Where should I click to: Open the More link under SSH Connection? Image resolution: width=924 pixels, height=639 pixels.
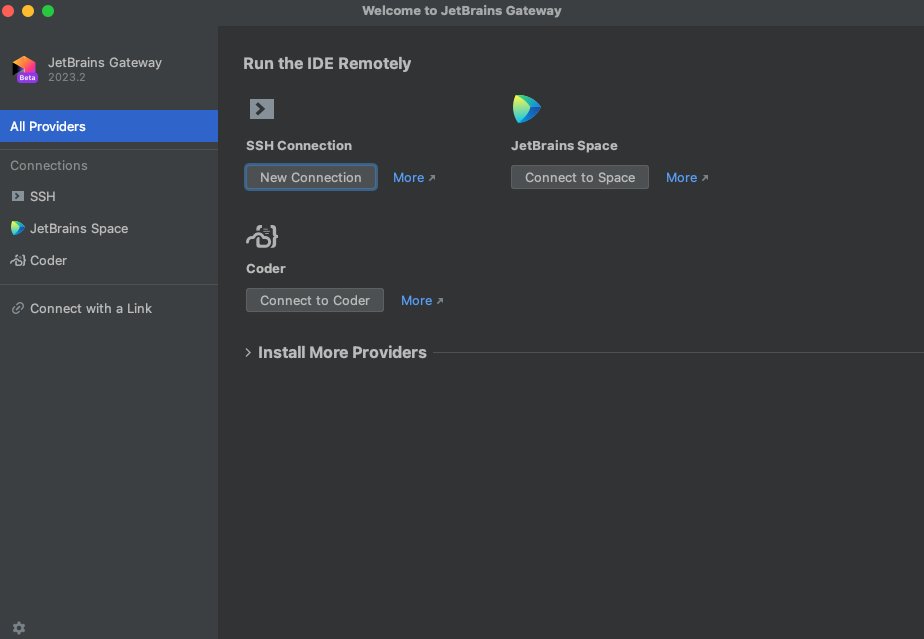[409, 177]
